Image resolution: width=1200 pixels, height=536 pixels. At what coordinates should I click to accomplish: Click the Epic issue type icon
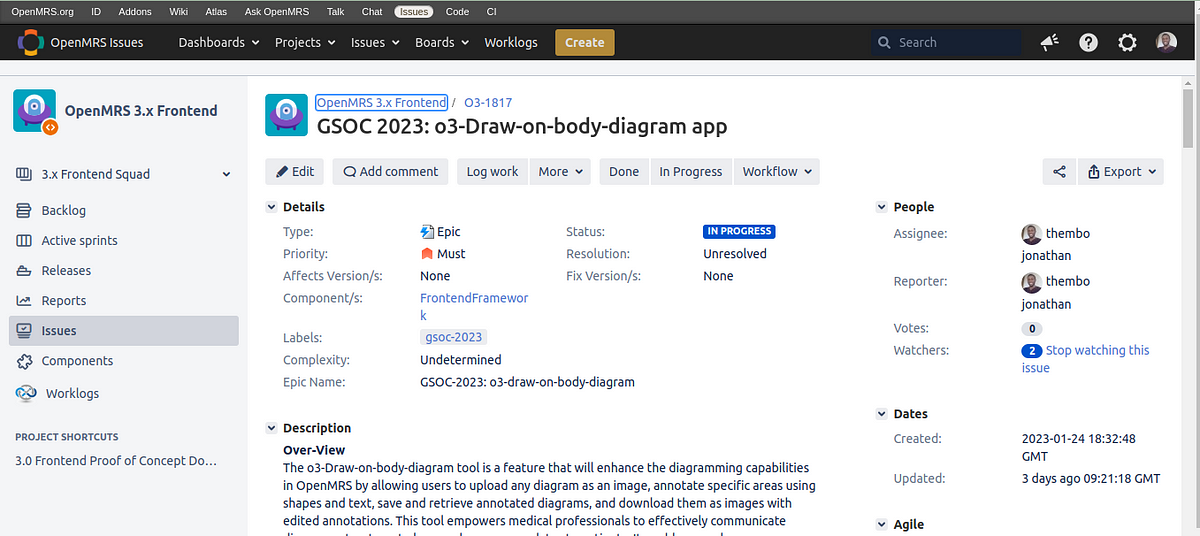[x=427, y=231]
